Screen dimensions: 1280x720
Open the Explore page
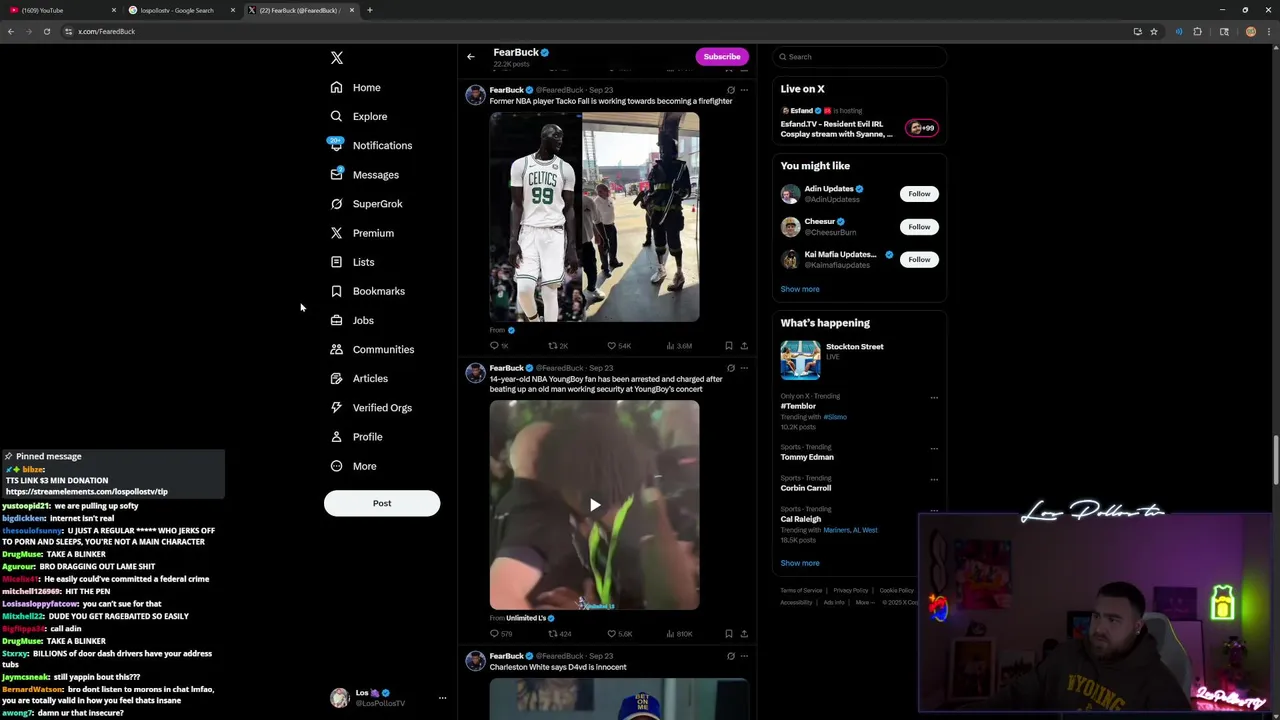(x=358, y=116)
